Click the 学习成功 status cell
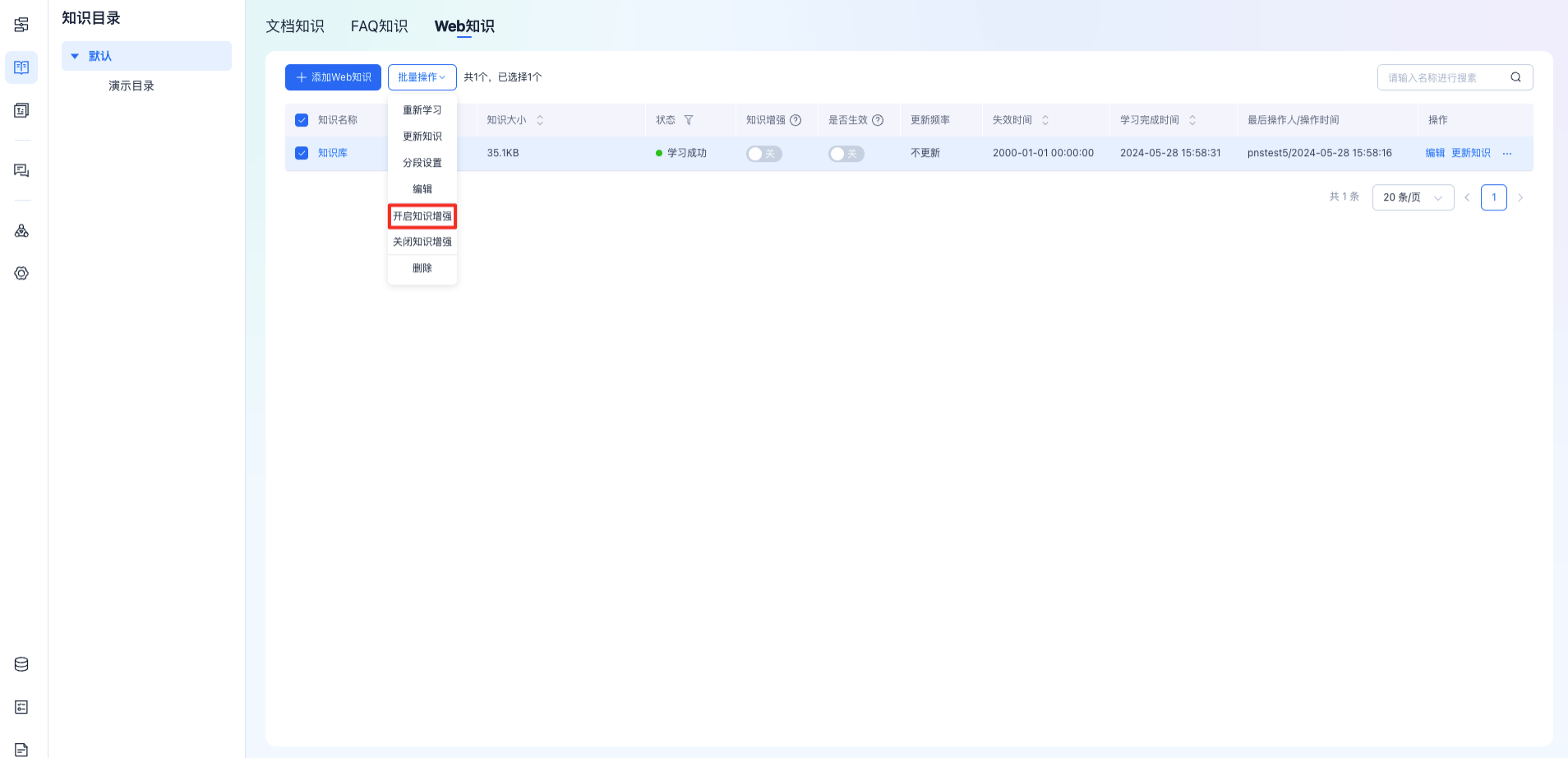1568x758 pixels. coord(681,153)
